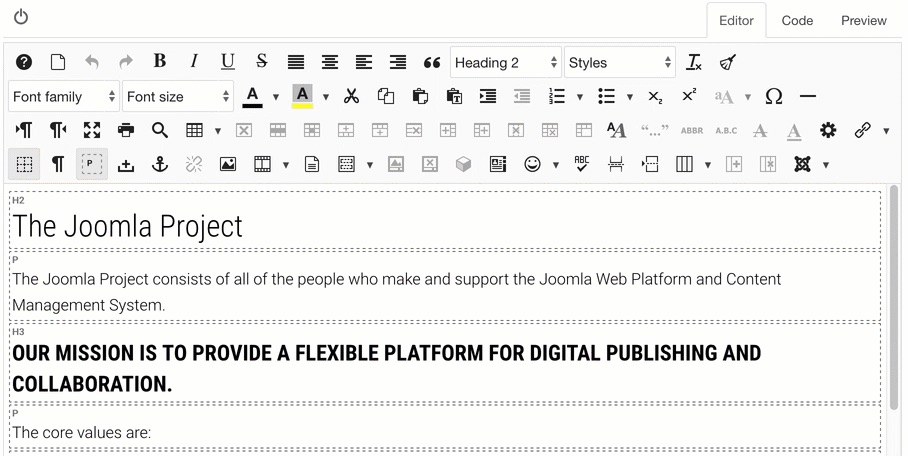Clear formatting with the Tx icon
The image size is (908, 456).
tap(694, 62)
